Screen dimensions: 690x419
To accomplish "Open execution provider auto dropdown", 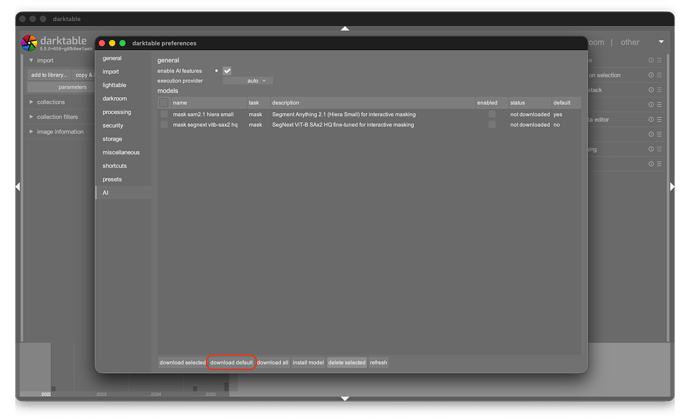I will [248, 81].
